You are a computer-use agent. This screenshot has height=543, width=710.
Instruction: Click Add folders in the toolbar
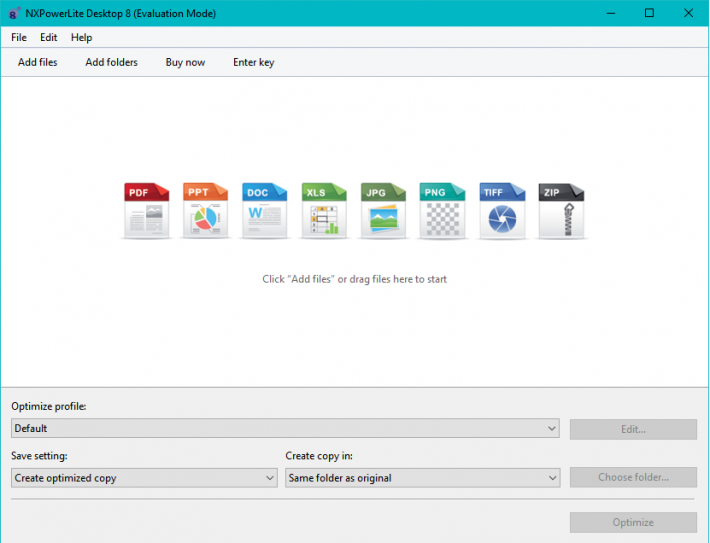[111, 62]
